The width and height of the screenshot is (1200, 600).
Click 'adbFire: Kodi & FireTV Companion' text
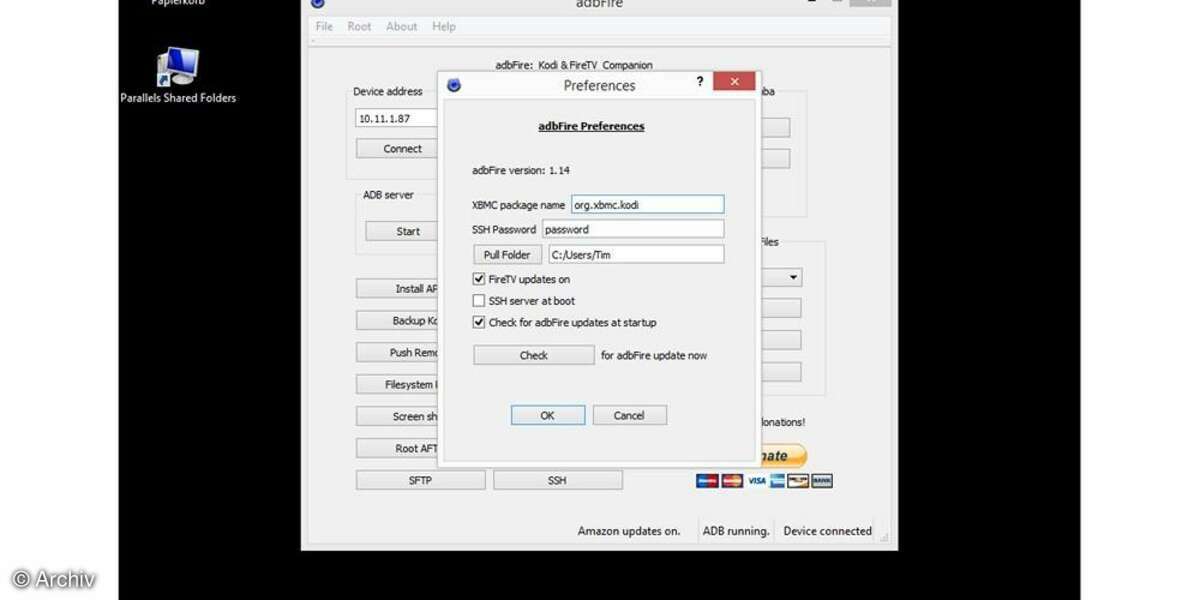click(x=574, y=65)
